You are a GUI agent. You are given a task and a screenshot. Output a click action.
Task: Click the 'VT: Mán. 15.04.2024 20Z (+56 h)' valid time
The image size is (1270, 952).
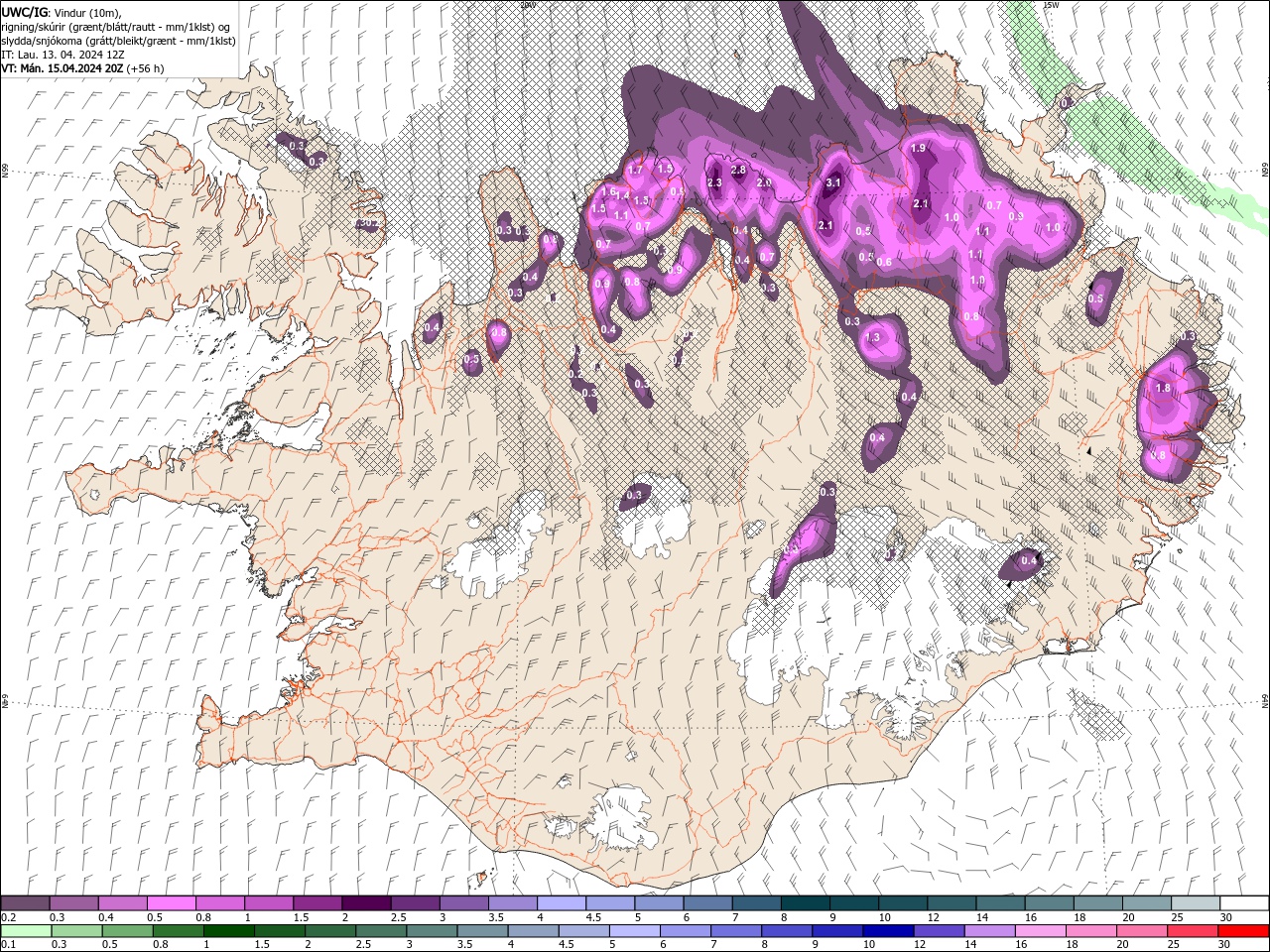[x=82, y=68]
